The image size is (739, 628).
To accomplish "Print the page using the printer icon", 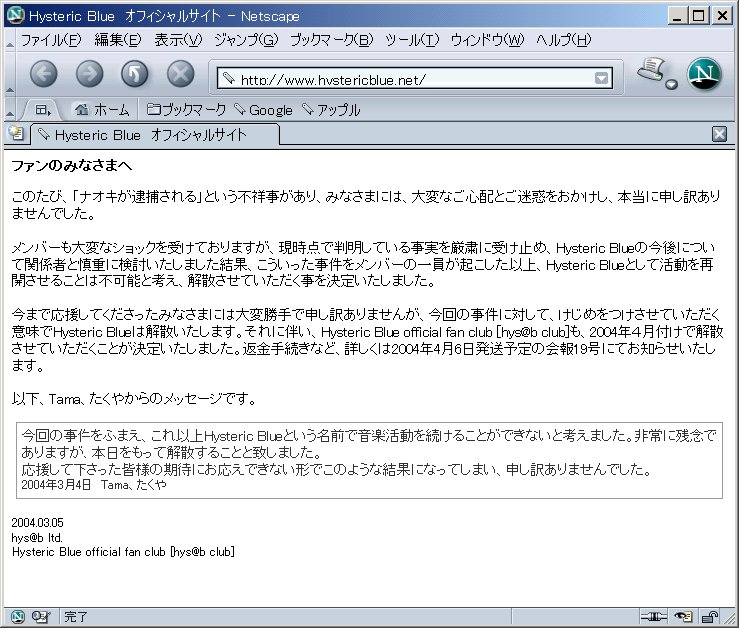I will pyautogui.click(x=651, y=70).
